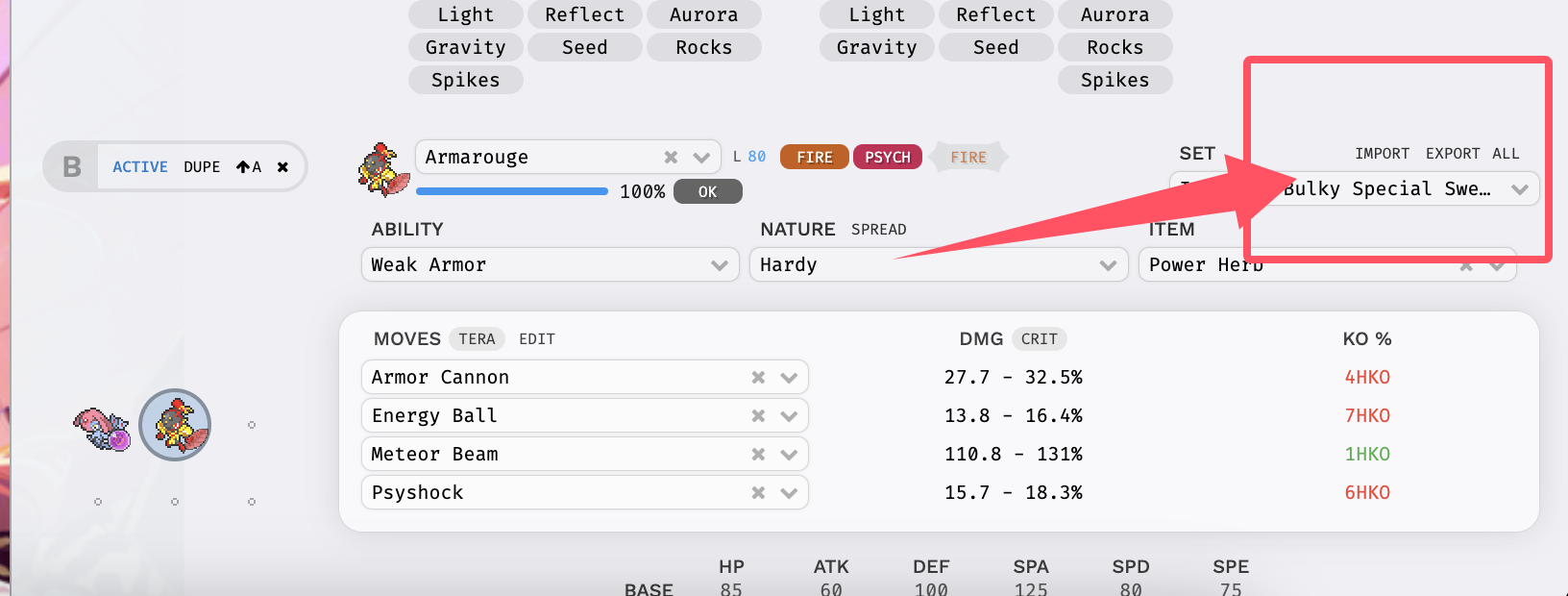The width and height of the screenshot is (1568, 596).
Task: Clear the Armarouge Pokémon selection
Action: pos(671,157)
